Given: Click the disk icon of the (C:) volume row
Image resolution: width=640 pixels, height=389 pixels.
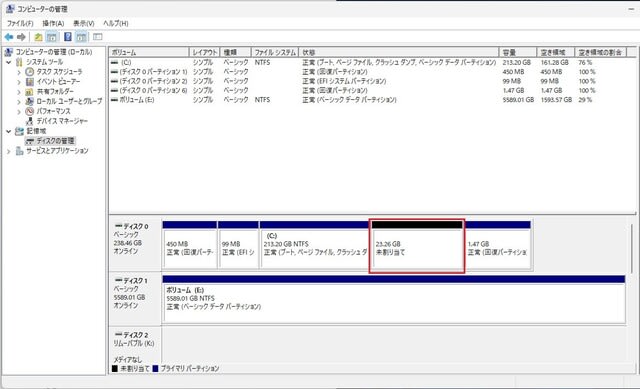Looking at the screenshot, I should click(114, 62).
